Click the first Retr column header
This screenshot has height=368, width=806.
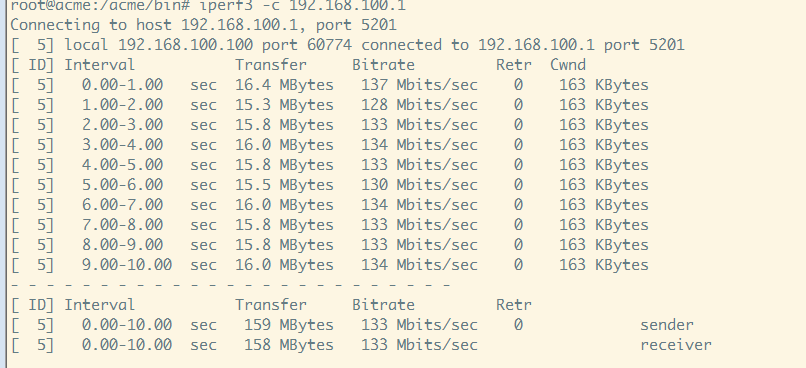point(514,65)
